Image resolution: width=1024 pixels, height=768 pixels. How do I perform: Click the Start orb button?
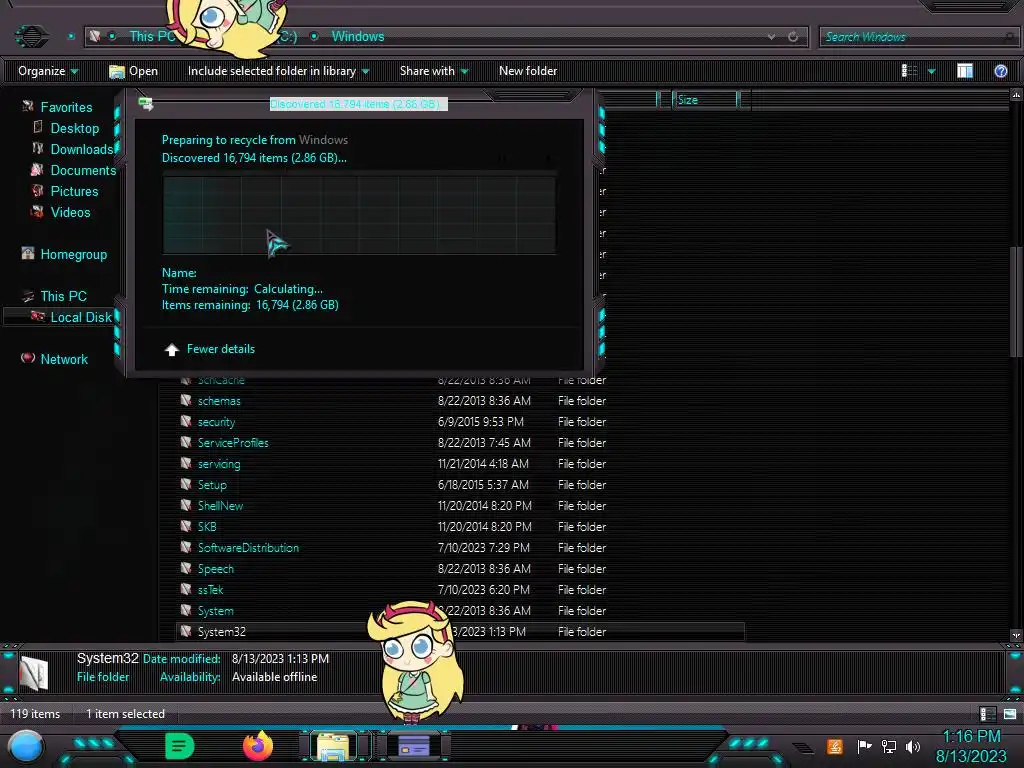pyautogui.click(x=26, y=746)
